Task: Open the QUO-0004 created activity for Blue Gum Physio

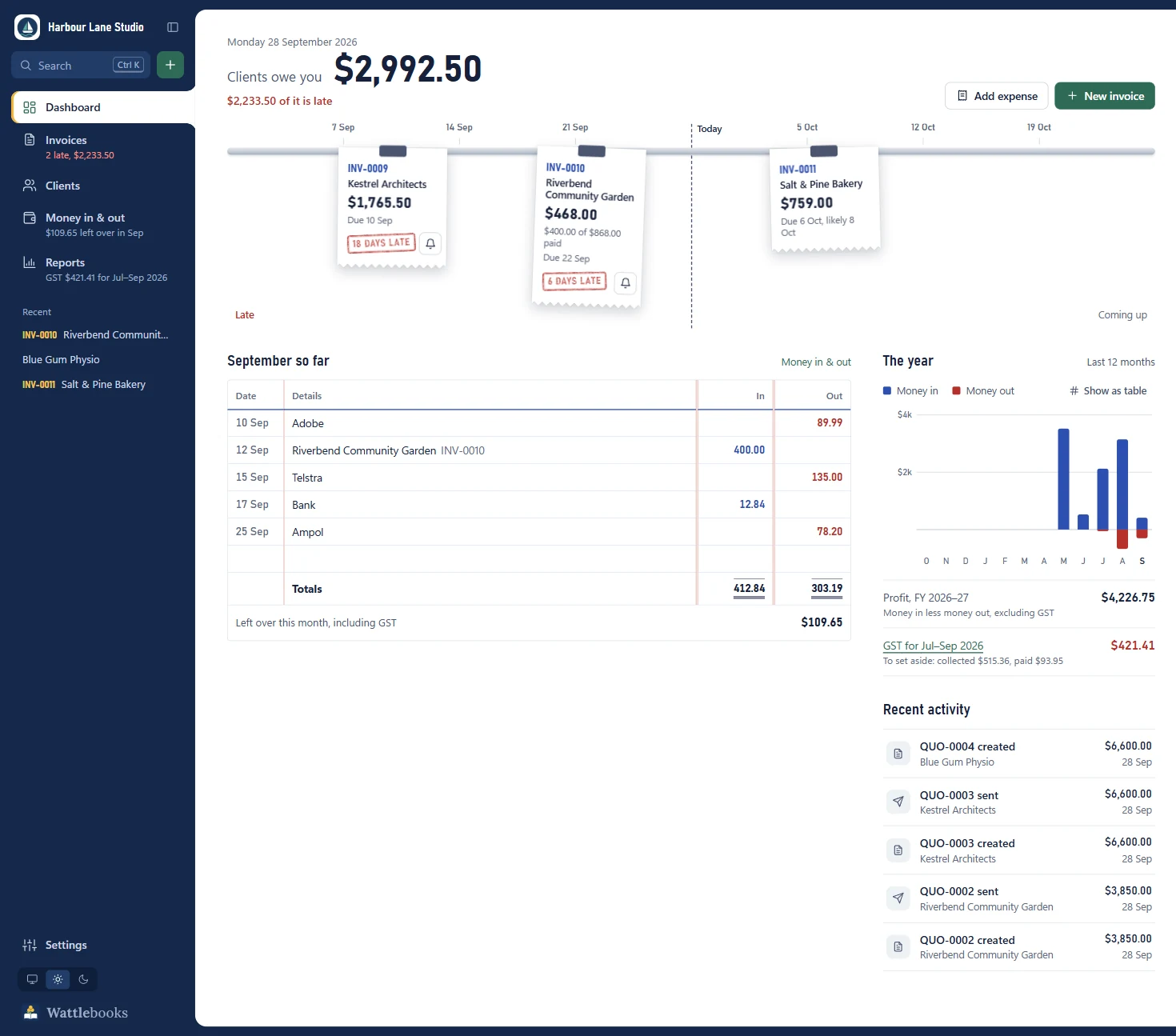Action: (x=1019, y=754)
